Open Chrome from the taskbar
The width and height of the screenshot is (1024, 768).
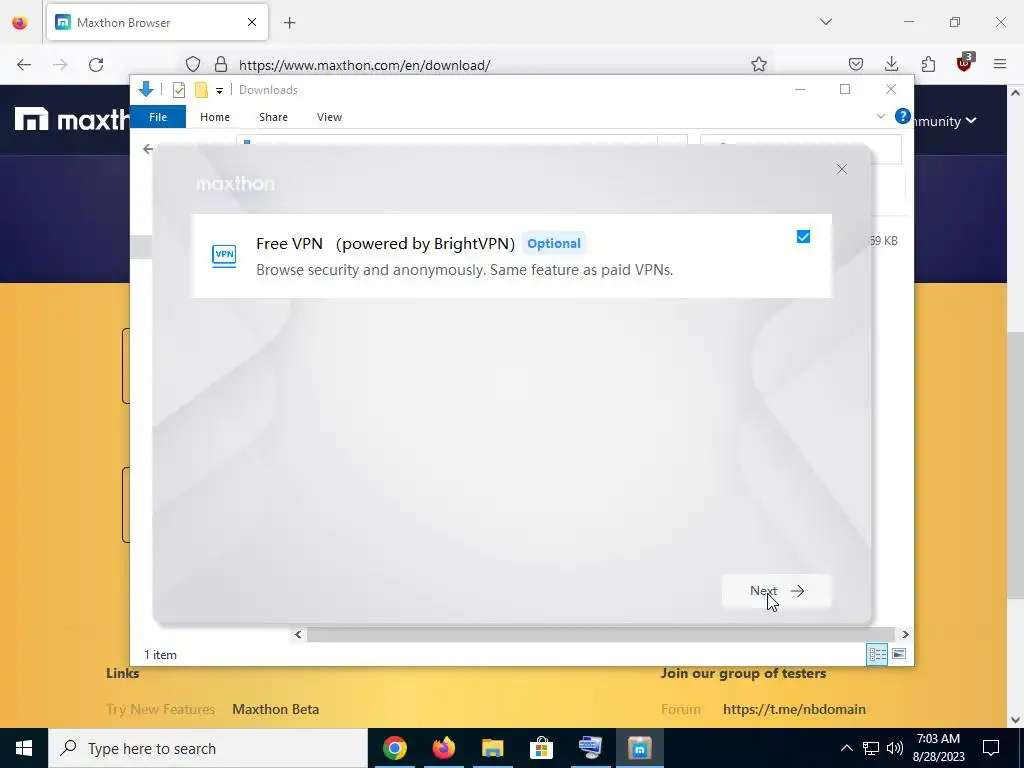[x=395, y=748]
